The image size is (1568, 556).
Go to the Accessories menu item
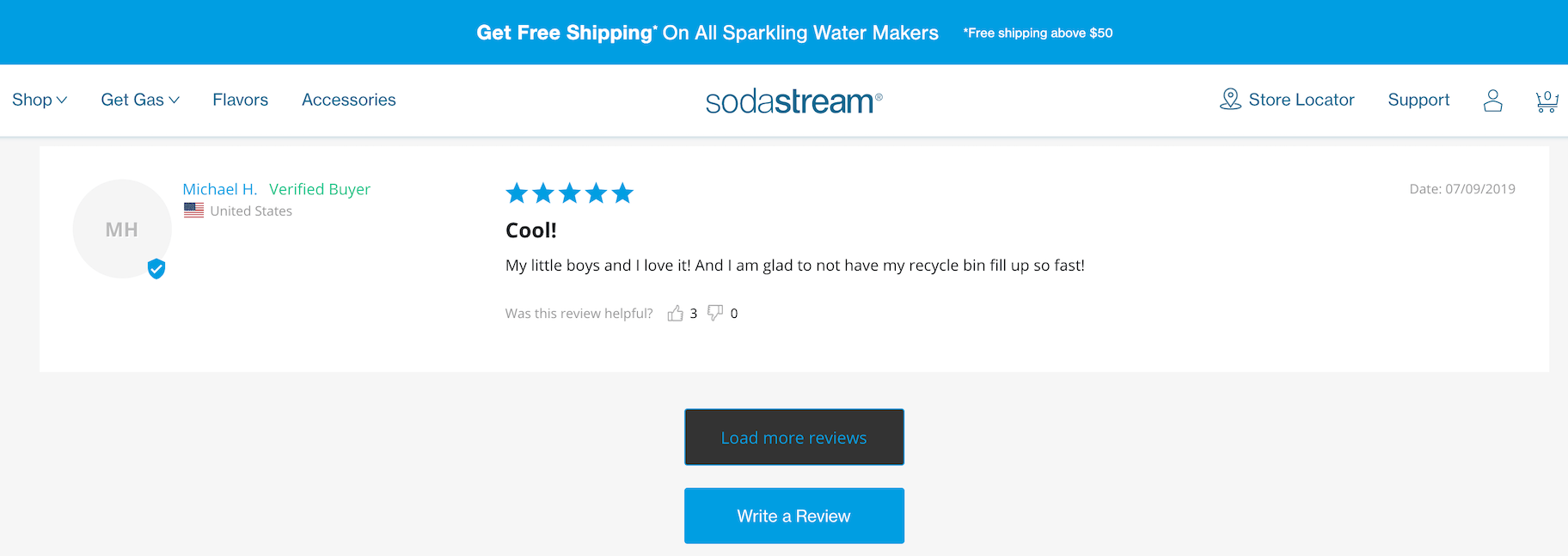(349, 100)
